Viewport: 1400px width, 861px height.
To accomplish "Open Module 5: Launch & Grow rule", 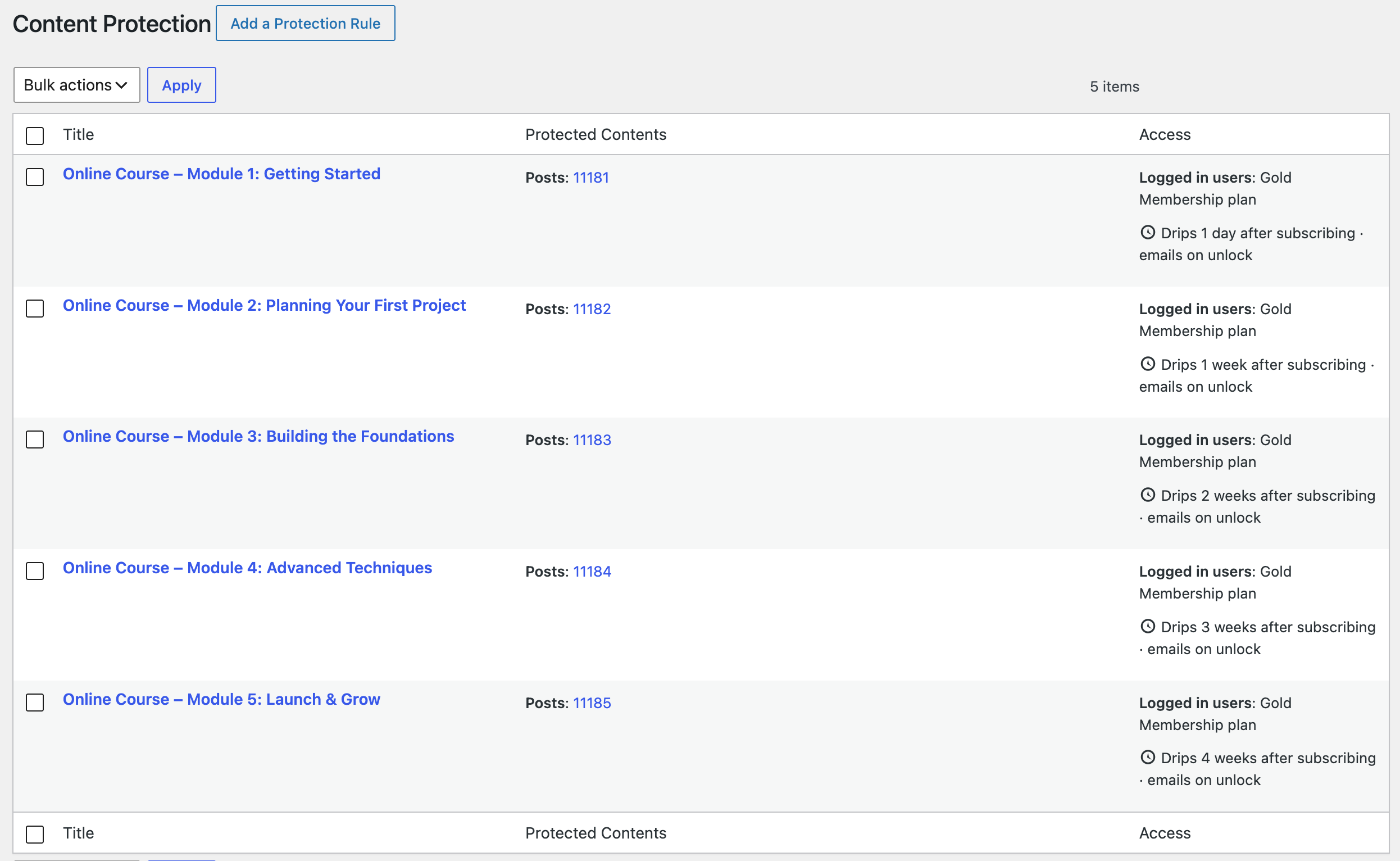I will tap(222, 699).
